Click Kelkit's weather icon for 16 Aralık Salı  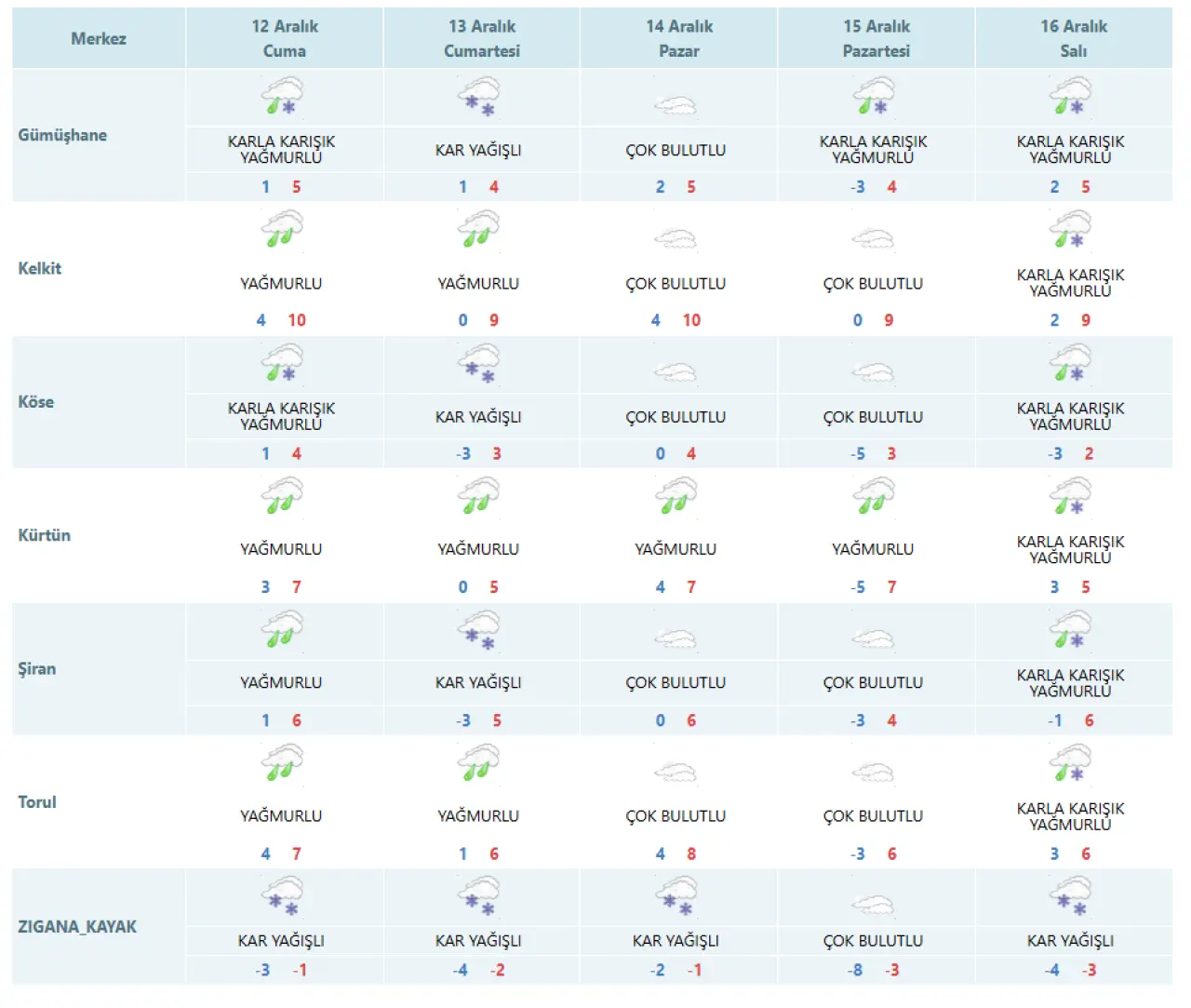pyautogui.click(x=1071, y=230)
